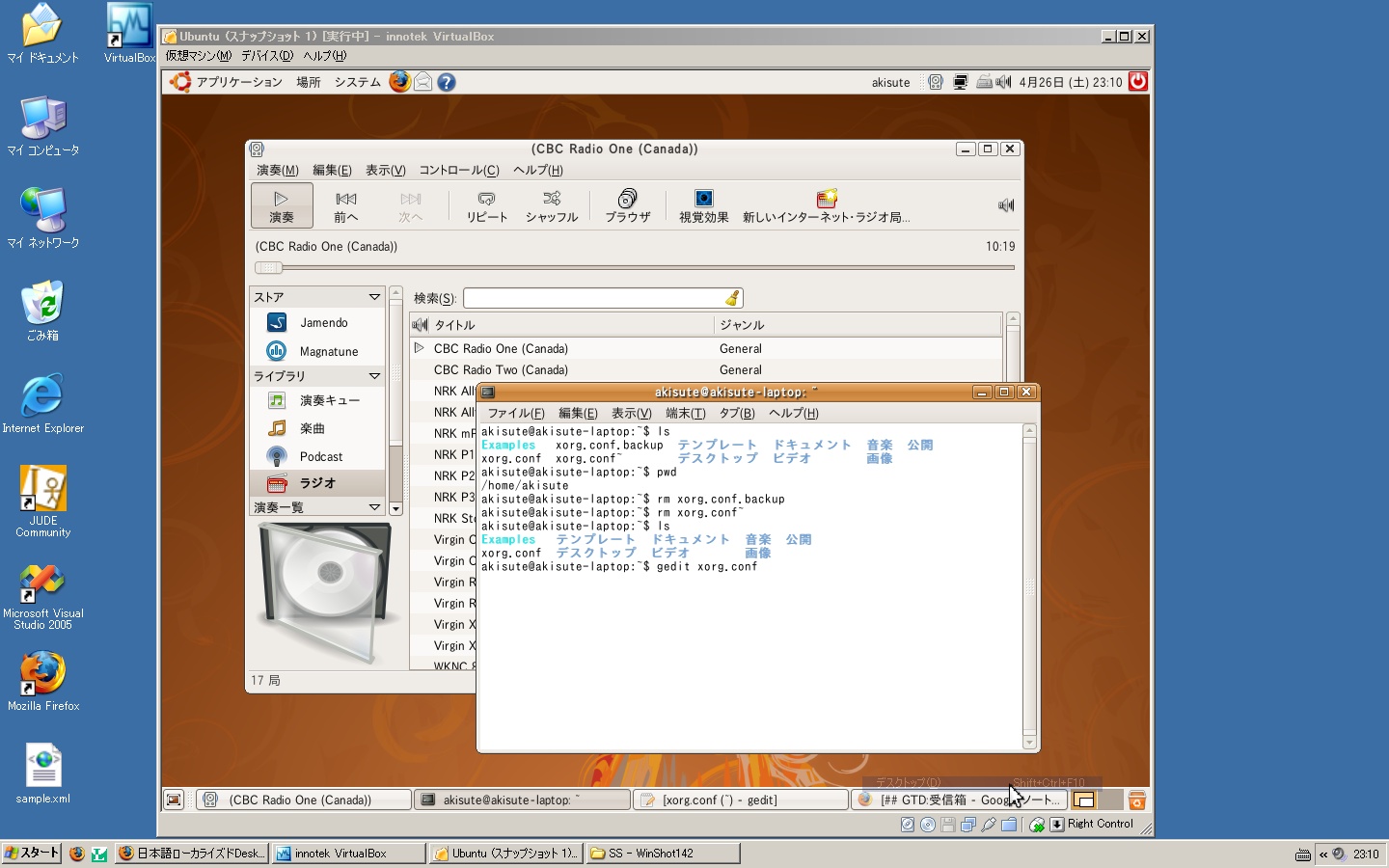Toggle the Repeat (リピート) button
Viewport: 1389px width, 868px height.
[x=487, y=205]
